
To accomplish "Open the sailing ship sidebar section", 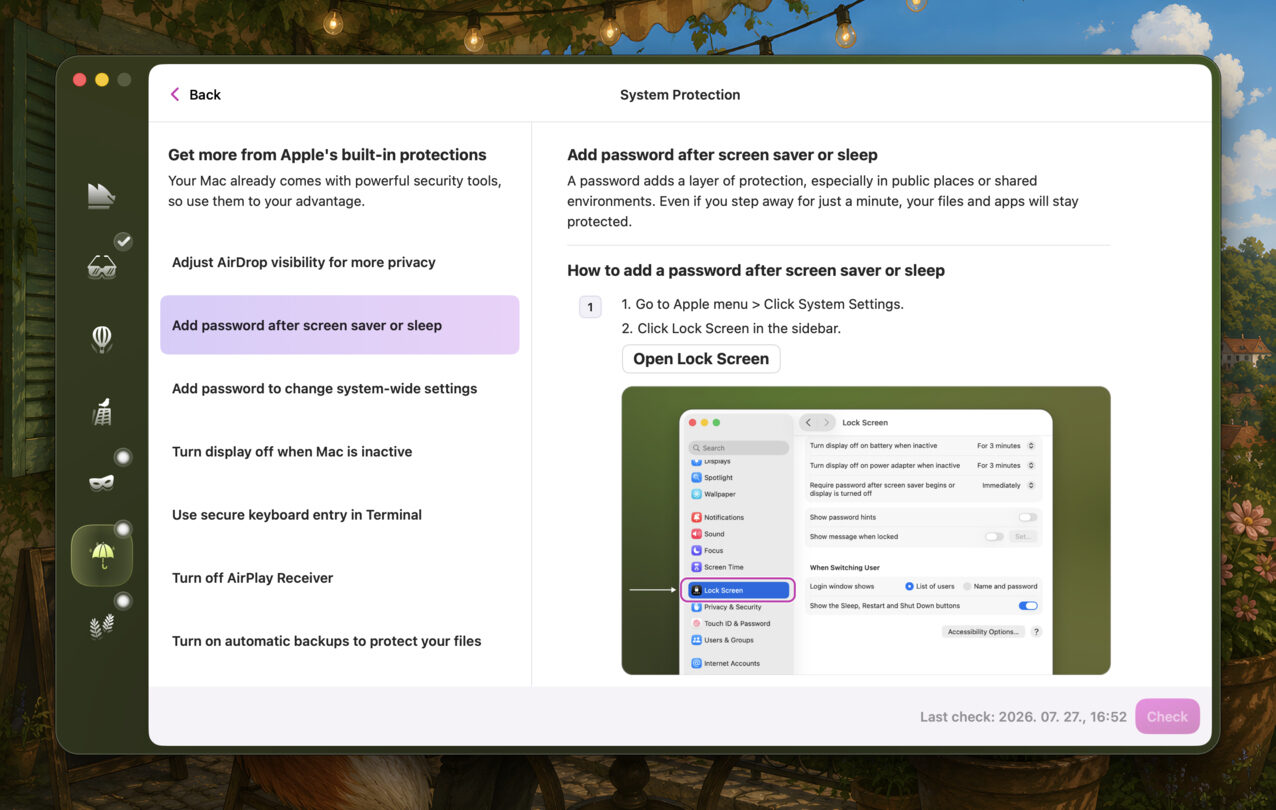I will click(x=101, y=196).
